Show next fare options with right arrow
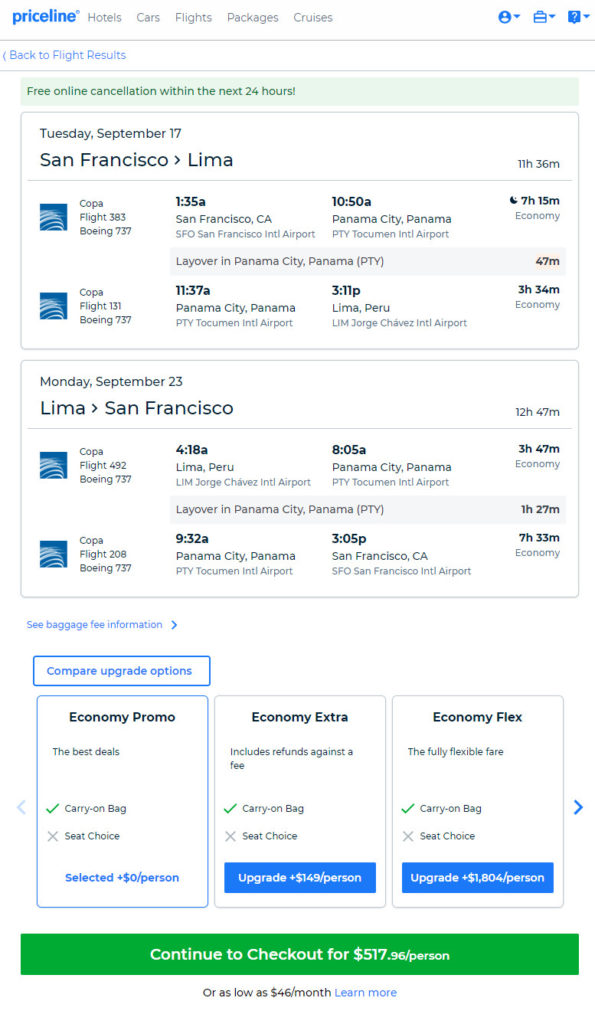The height and width of the screenshot is (1024, 595). 578,807
